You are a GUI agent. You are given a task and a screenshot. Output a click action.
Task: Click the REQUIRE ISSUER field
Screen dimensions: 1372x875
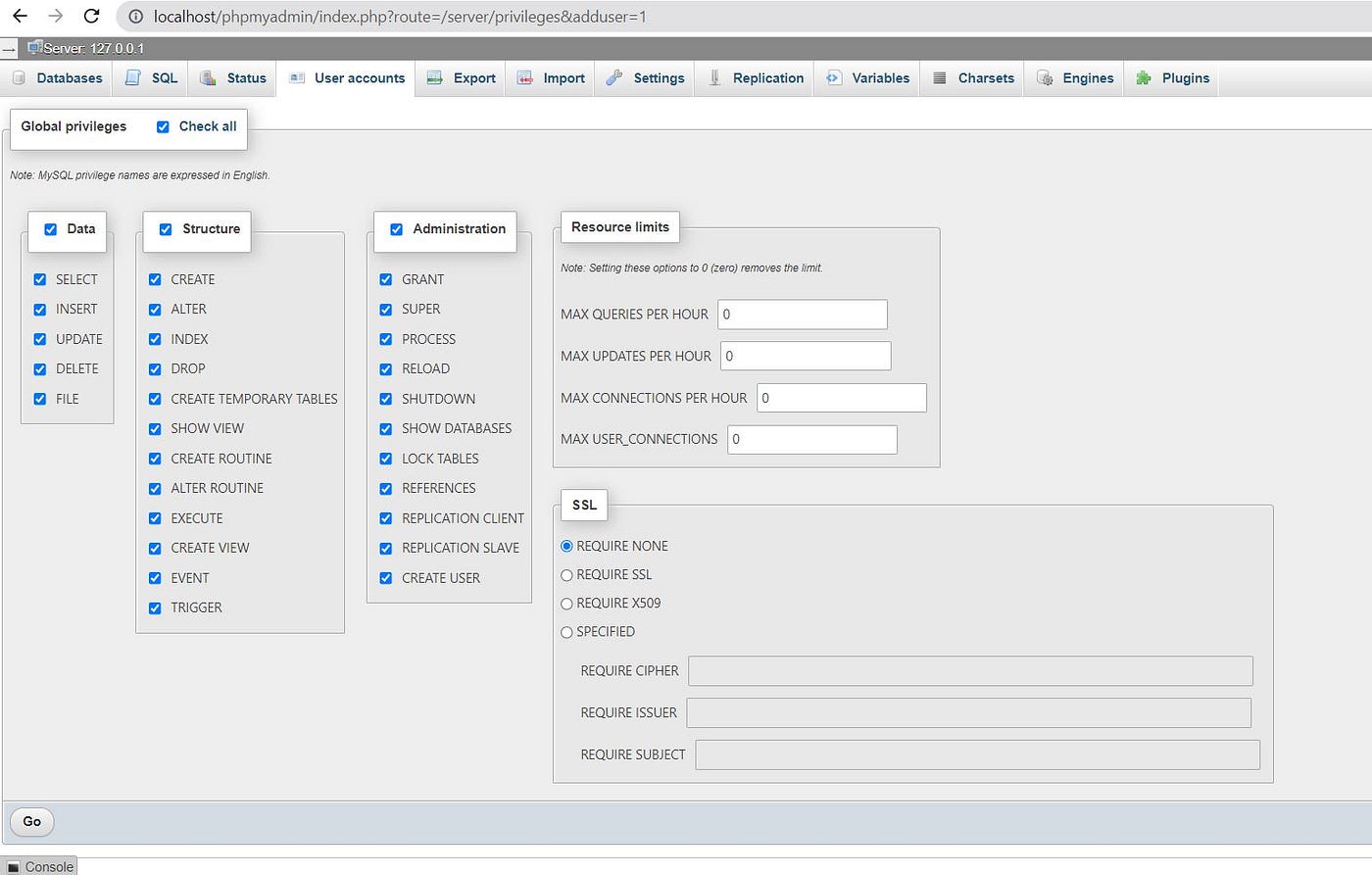(x=969, y=712)
